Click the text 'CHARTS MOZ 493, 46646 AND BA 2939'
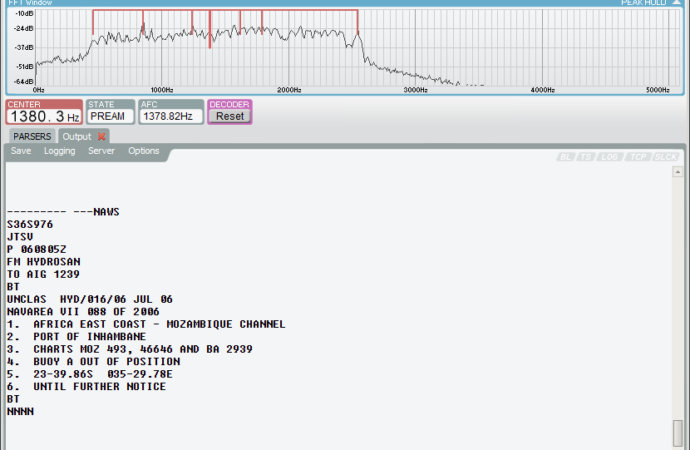 coord(143,349)
